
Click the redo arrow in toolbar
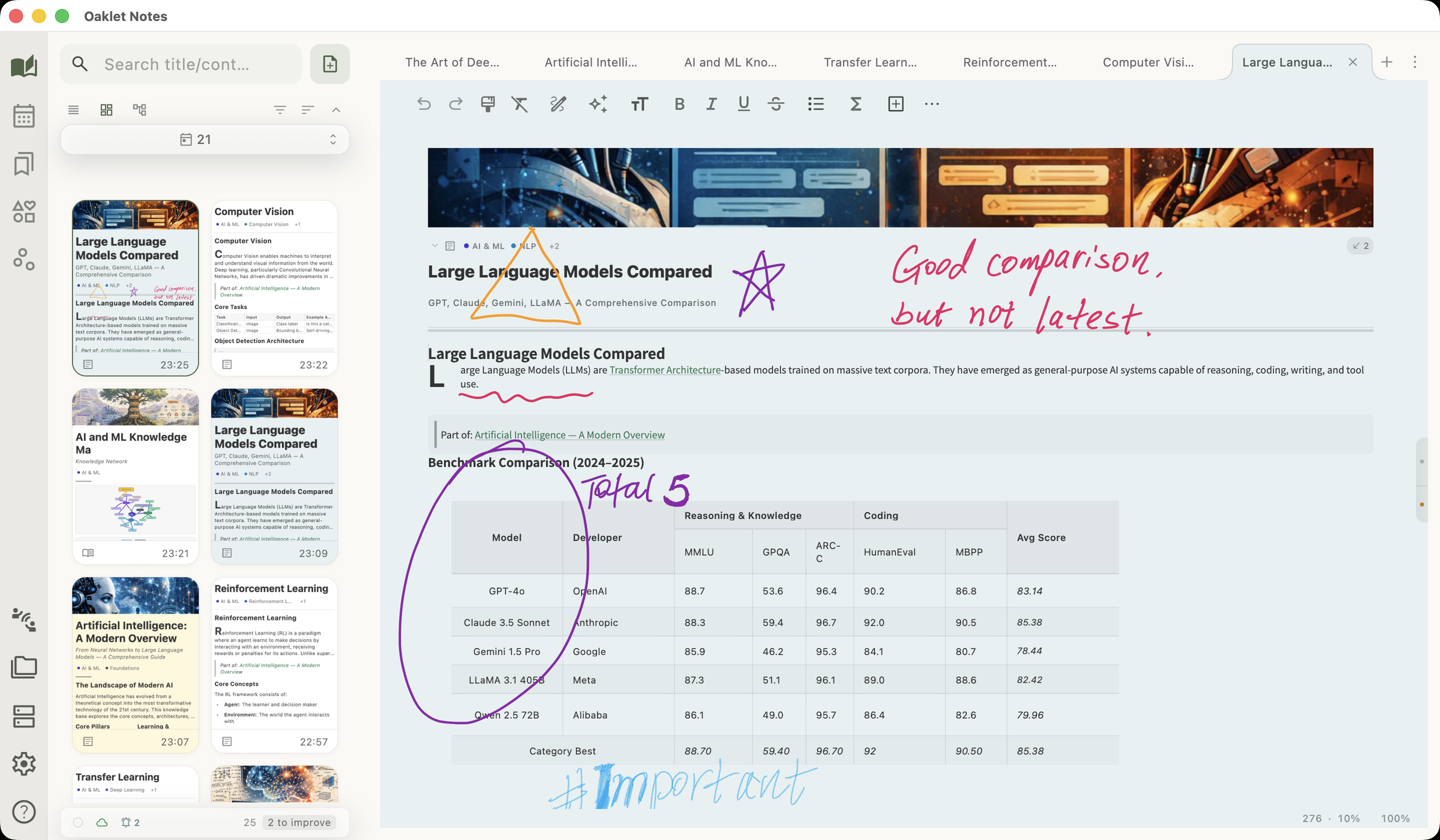456,104
